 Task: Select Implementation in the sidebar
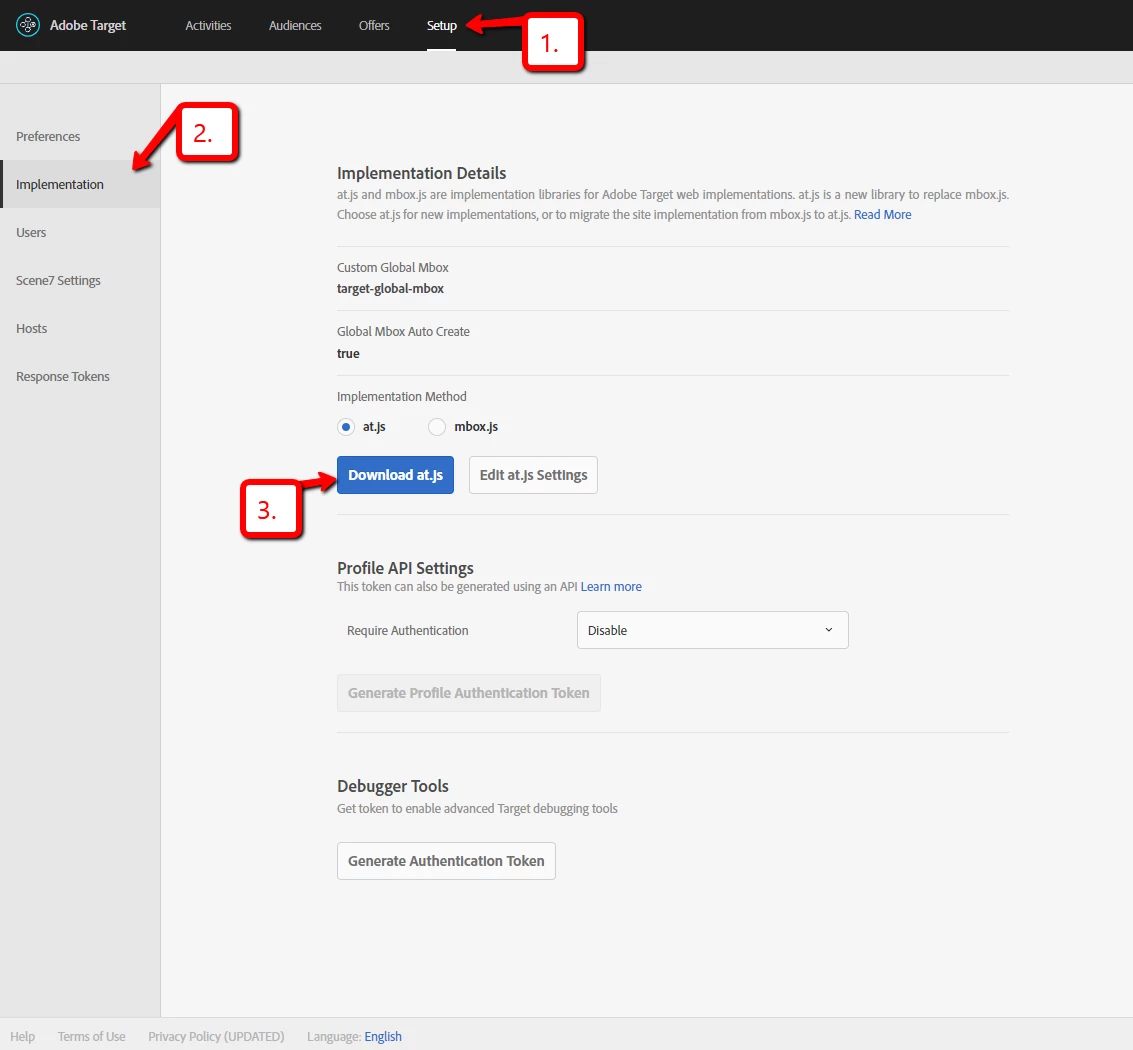click(80, 184)
